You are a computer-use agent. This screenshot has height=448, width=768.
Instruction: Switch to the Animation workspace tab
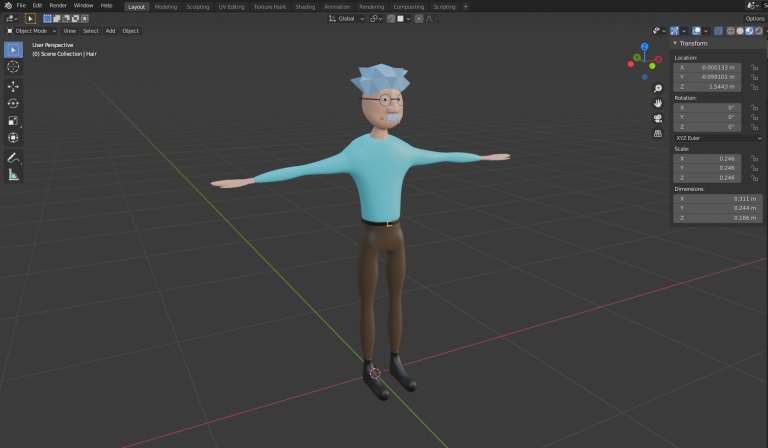click(337, 7)
